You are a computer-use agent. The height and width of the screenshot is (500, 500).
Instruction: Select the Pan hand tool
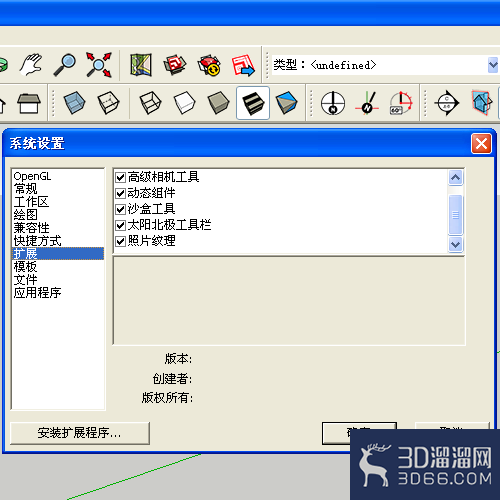[x=31, y=64]
